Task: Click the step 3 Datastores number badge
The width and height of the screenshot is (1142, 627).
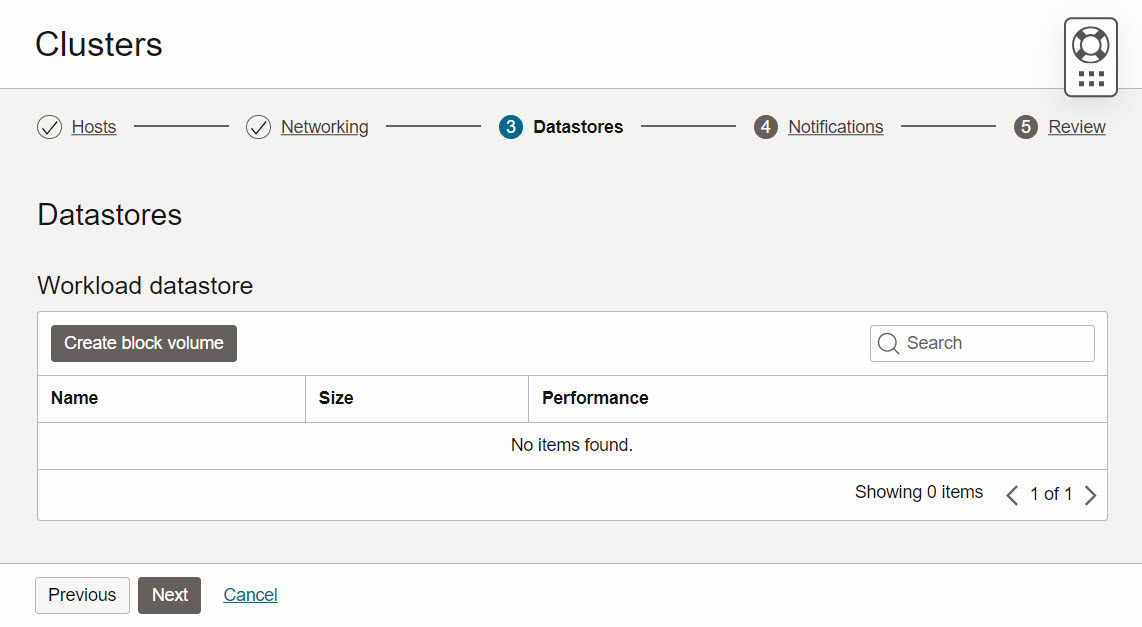Action: pyautogui.click(x=511, y=127)
